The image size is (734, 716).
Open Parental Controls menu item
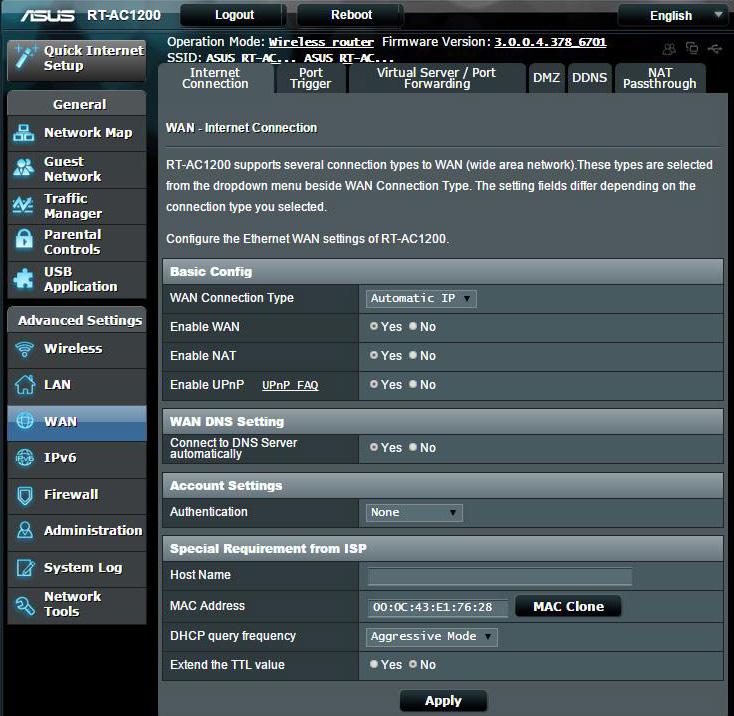click(x=77, y=242)
